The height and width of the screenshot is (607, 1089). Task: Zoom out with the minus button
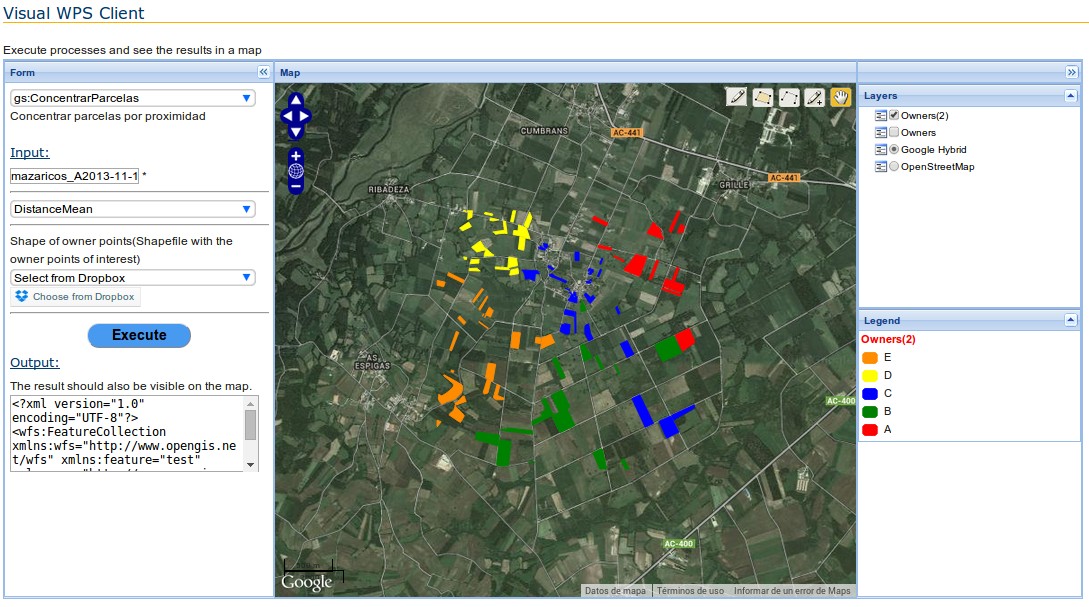coord(296,185)
